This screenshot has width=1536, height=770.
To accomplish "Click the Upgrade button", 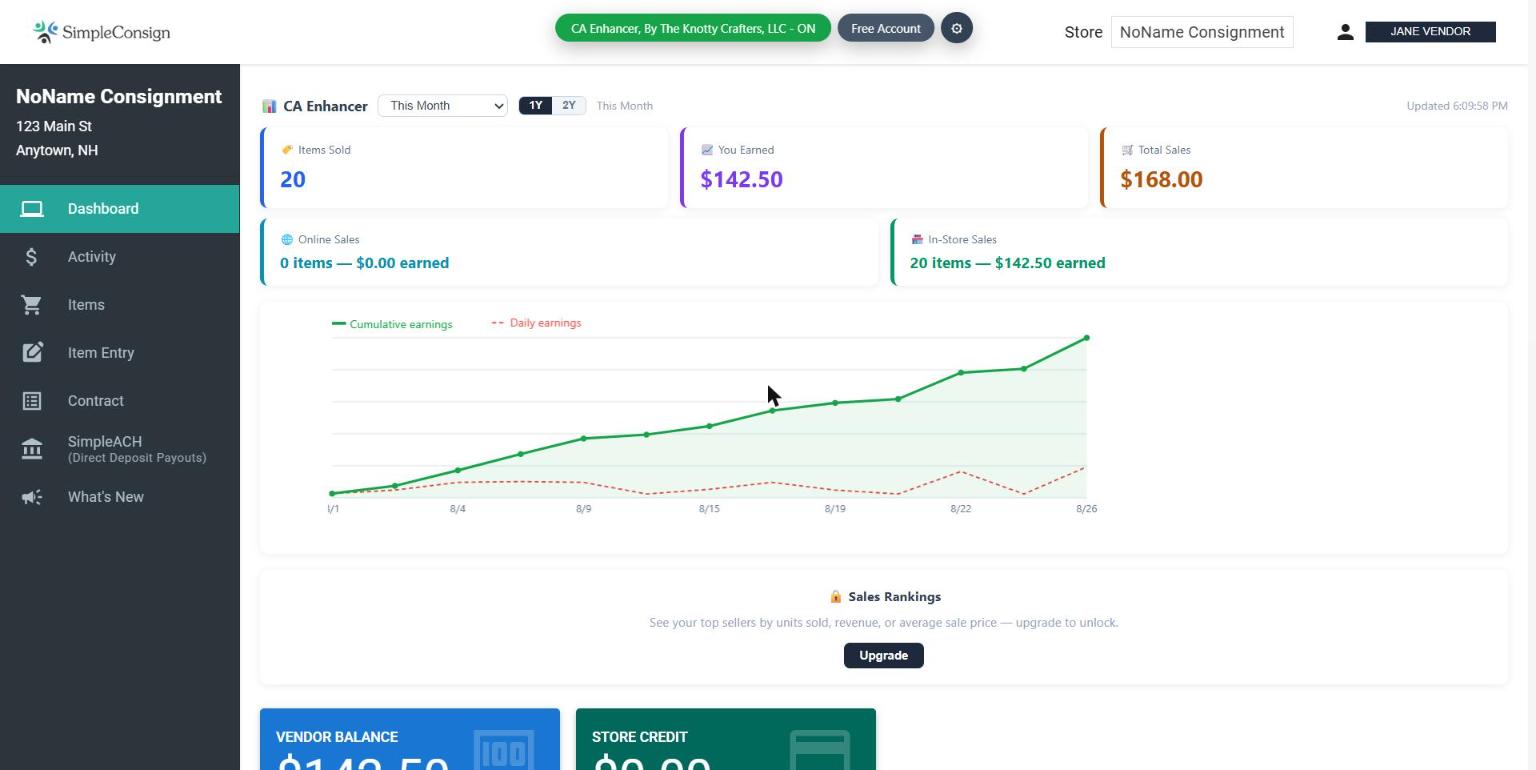I will [884, 656].
